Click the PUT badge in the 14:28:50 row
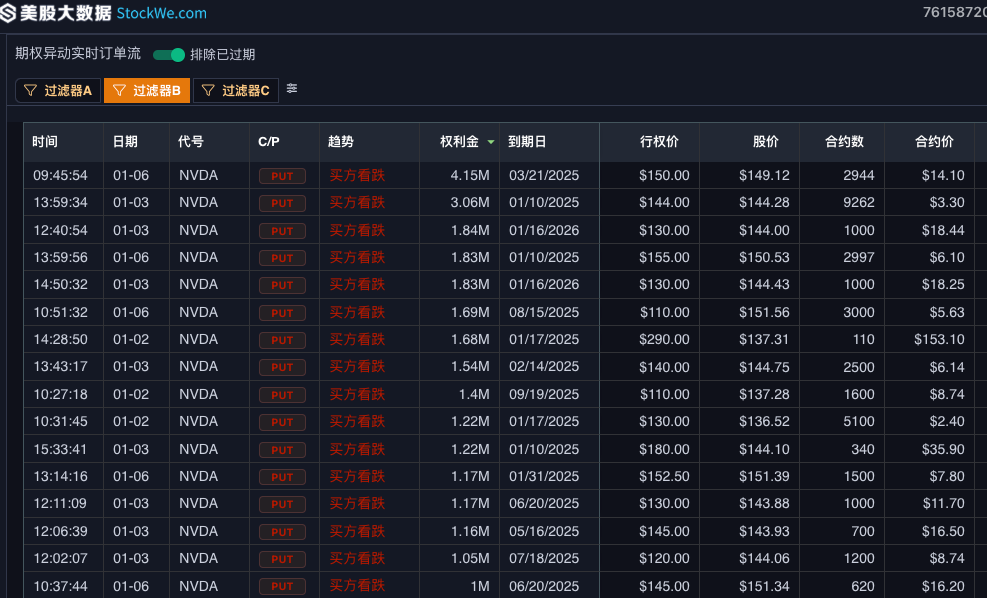This screenshot has height=598, width=987. coord(282,340)
